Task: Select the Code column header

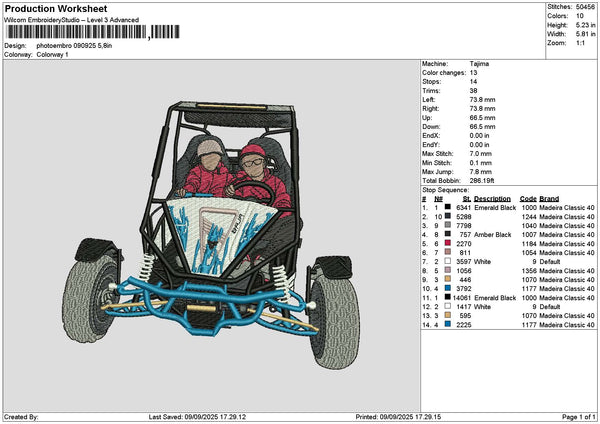Action: pos(528,199)
